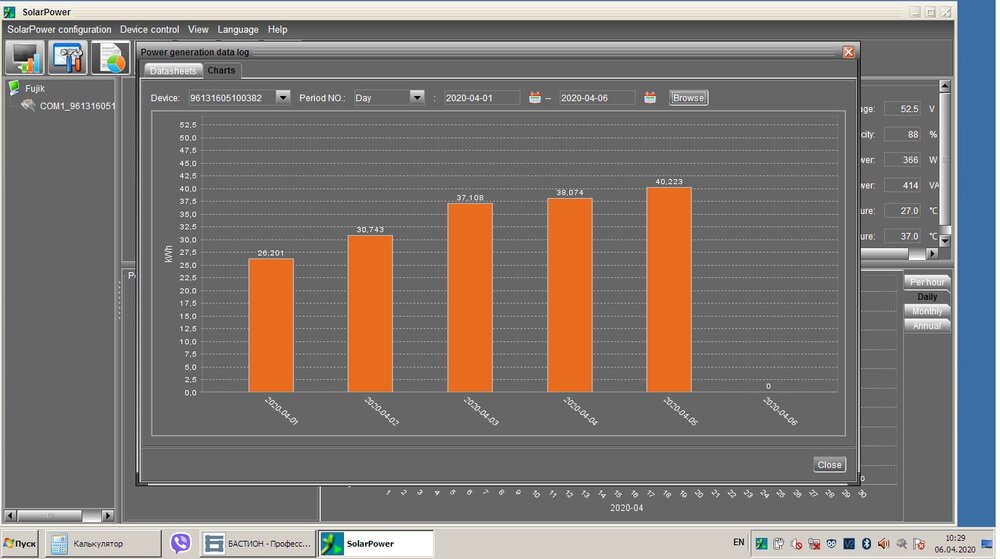Viewport: 1000px width, 559px height.
Task: Select the Fujik computer node icon
Action: pos(14,88)
